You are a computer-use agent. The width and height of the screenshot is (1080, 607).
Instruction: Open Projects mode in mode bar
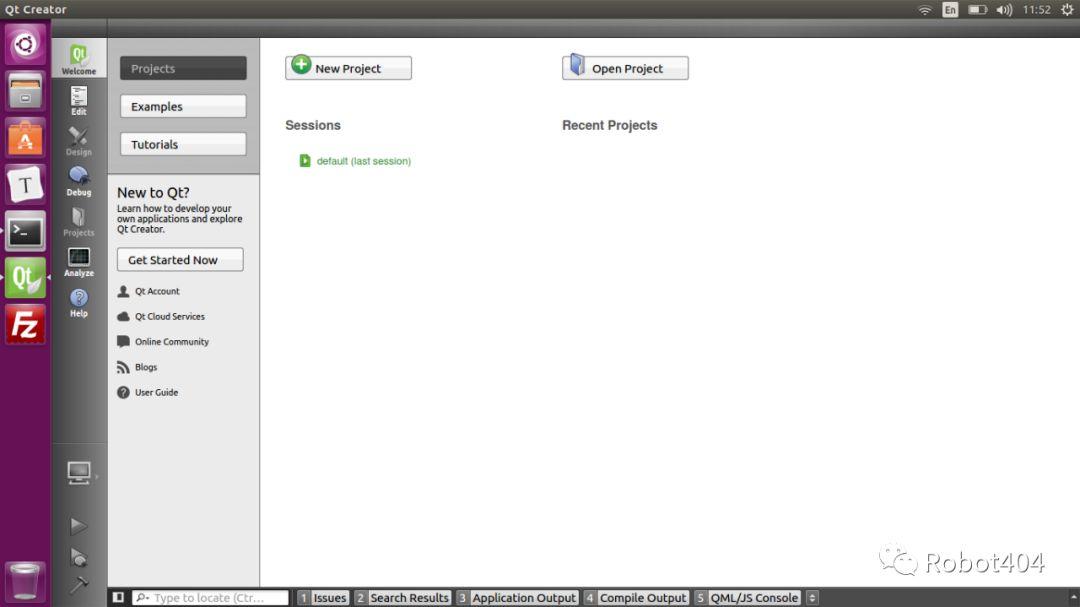point(79,221)
